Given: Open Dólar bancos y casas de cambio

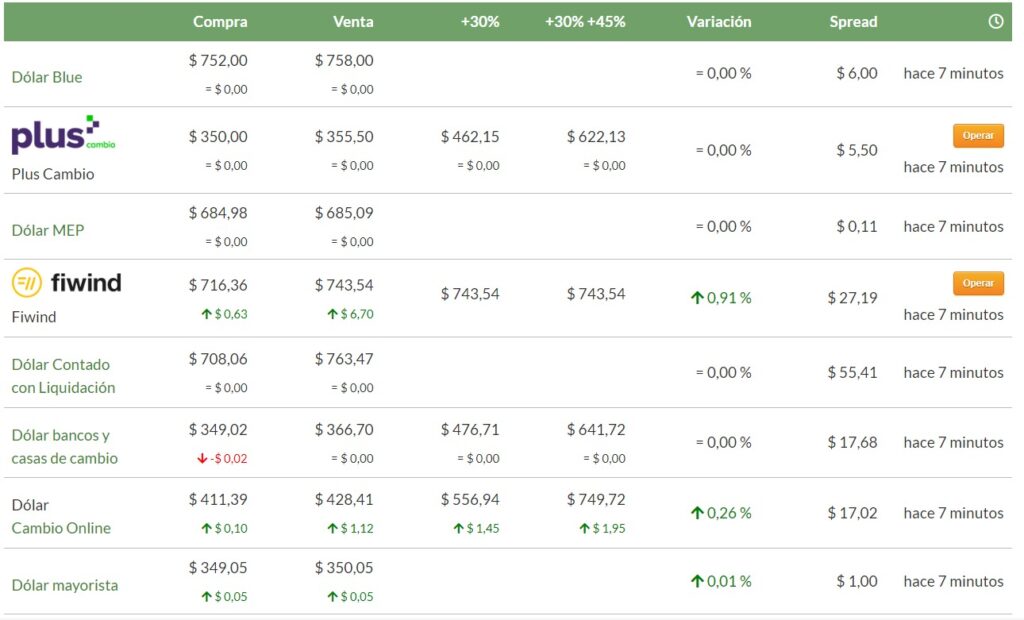Looking at the screenshot, I should pyautogui.click(x=64, y=447).
